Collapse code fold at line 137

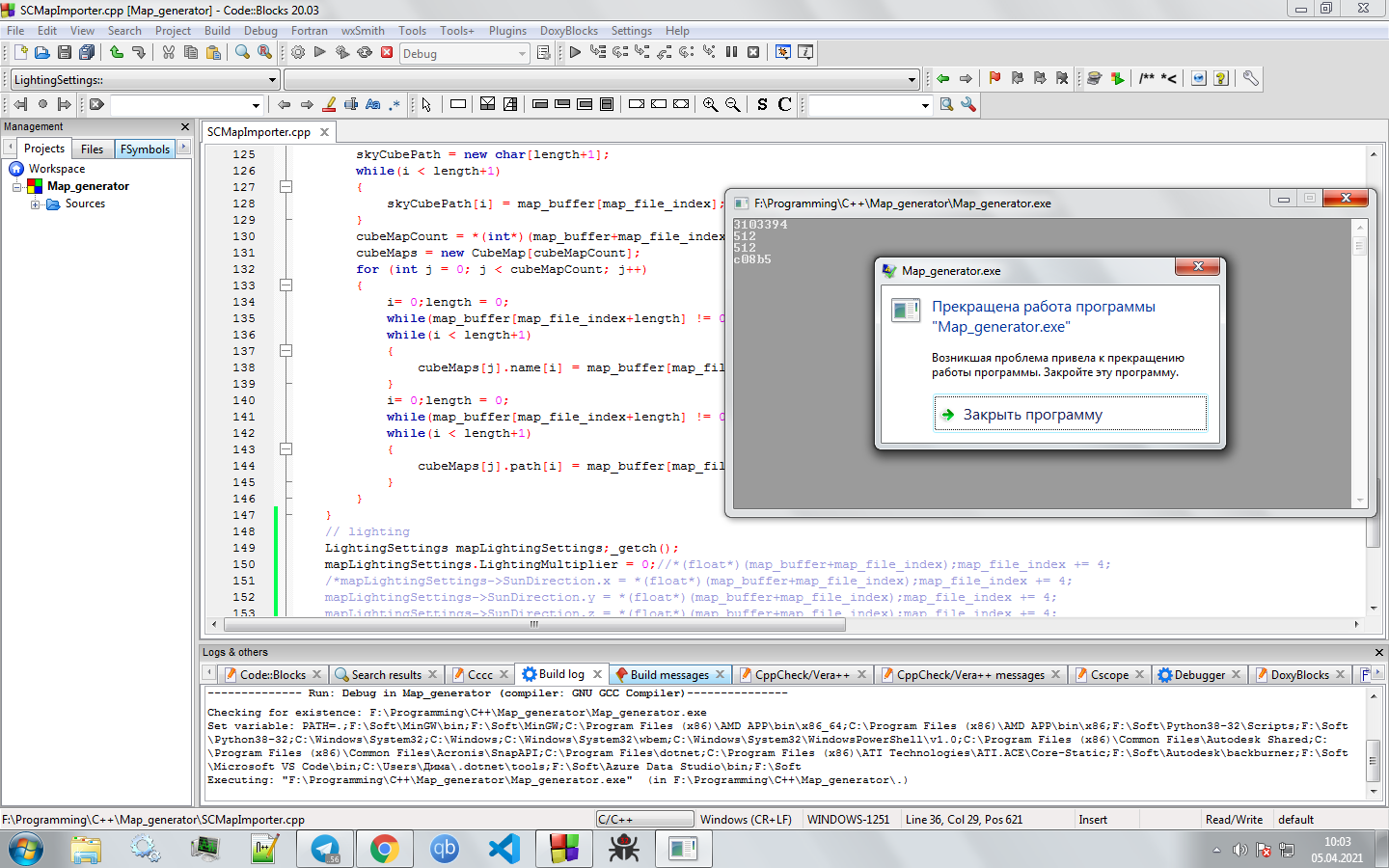[x=286, y=351]
